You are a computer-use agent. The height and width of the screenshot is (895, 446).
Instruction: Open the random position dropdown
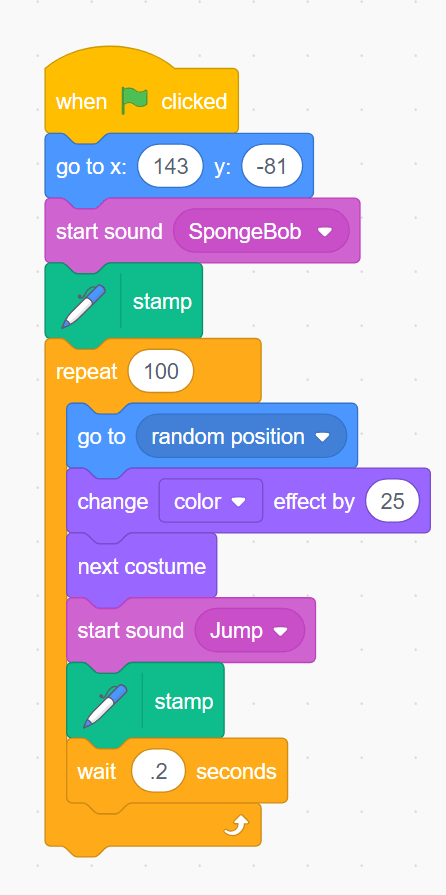coord(241,437)
